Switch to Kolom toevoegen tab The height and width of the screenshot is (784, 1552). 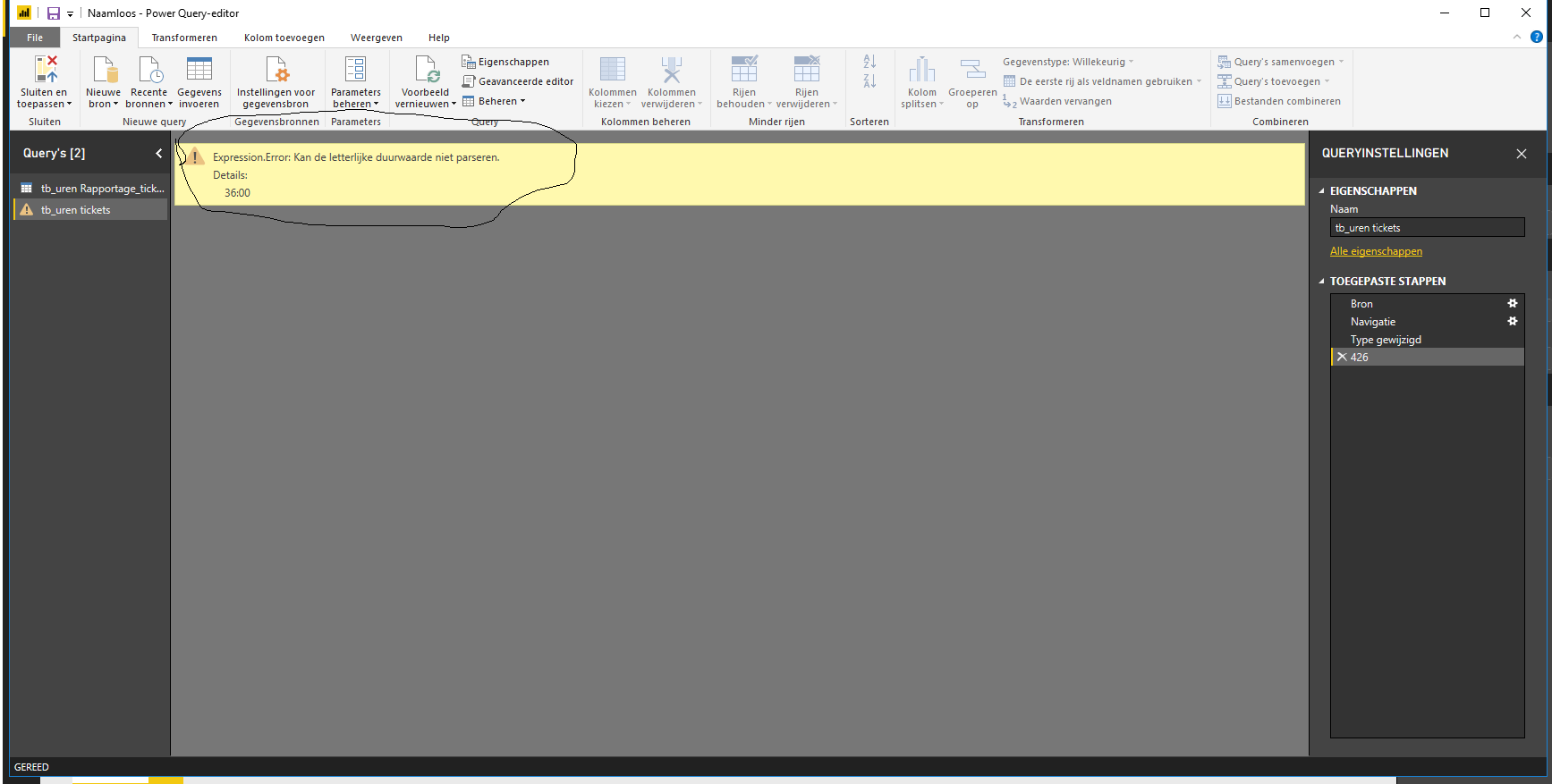pos(284,38)
